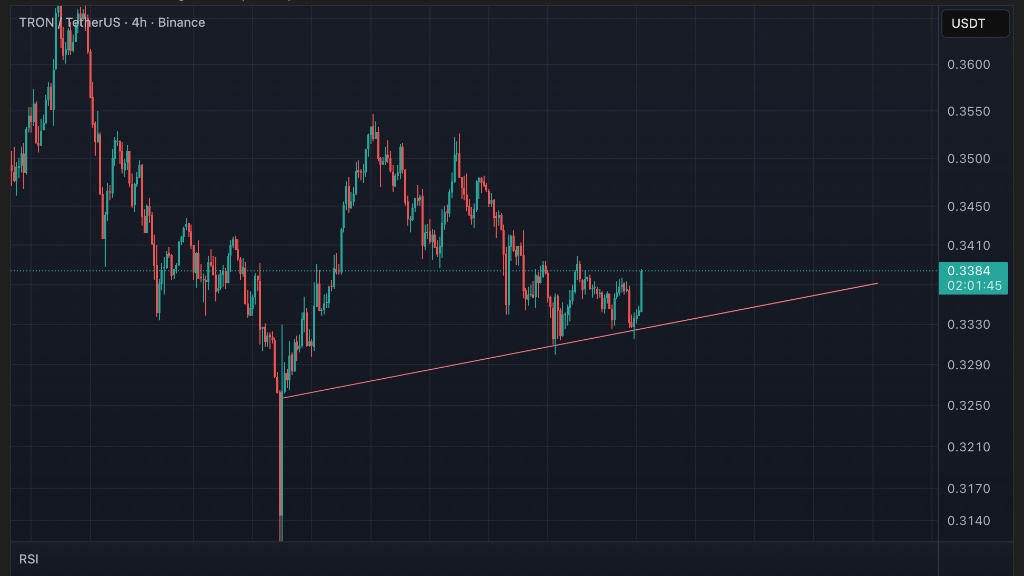Image resolution: width=1024 pixels, height=576 pixels.
Task: Select the 4h interval label in title
Action: pos(138,22)
